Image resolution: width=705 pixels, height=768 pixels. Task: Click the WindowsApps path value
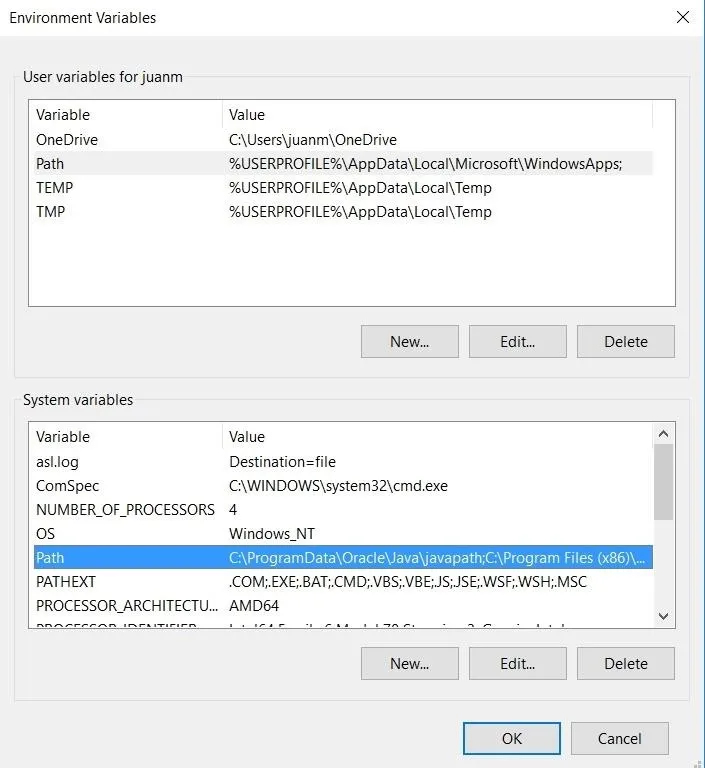click(425, 164)
